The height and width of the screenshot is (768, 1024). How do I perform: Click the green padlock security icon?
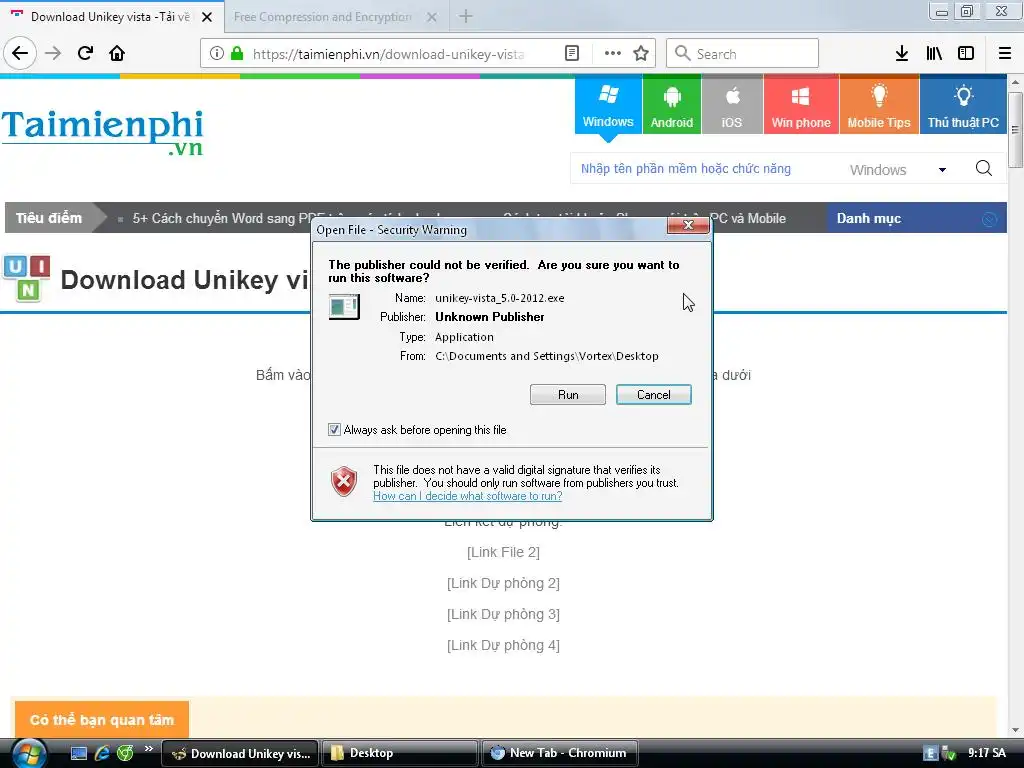pos(237,54)
